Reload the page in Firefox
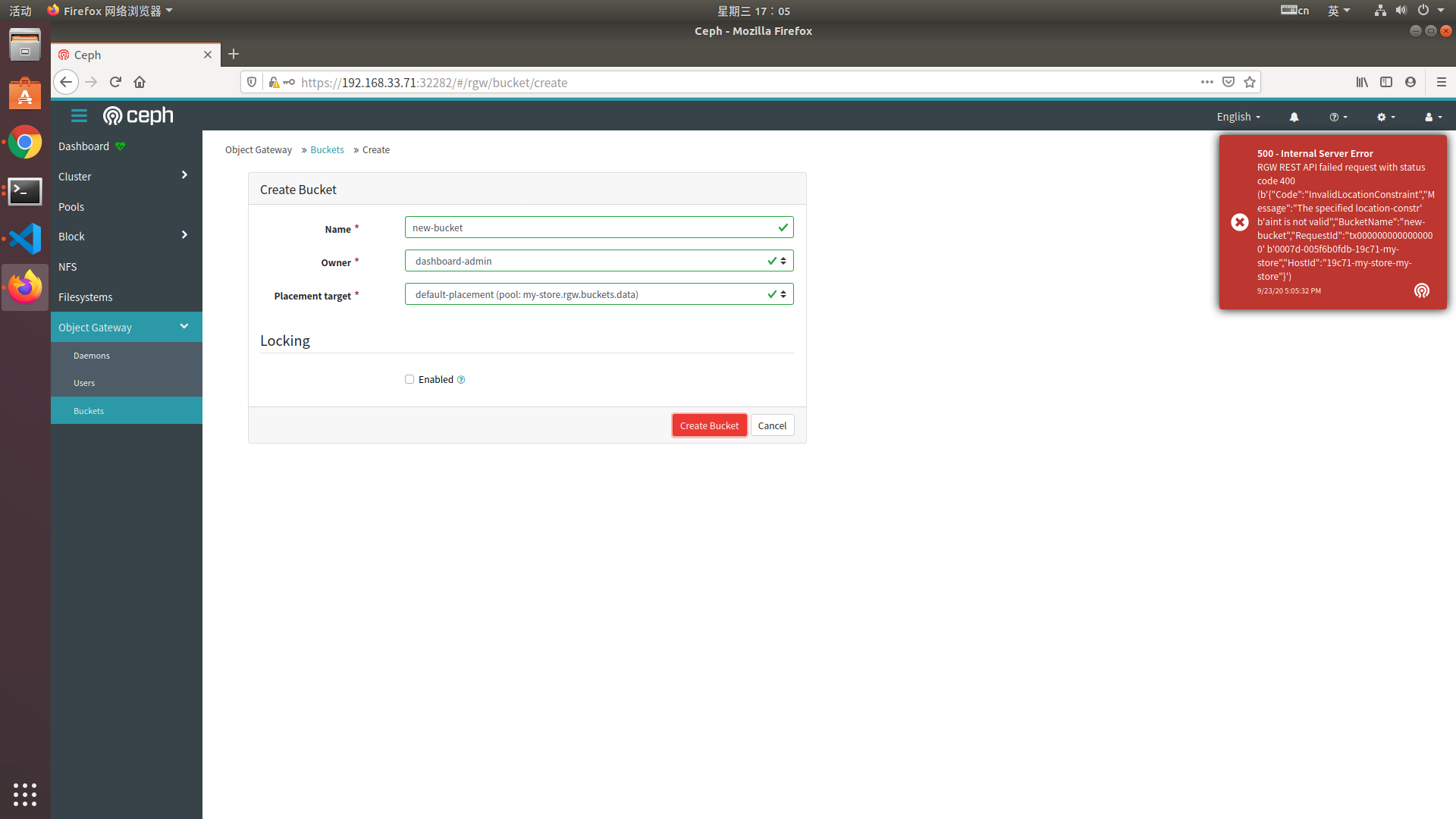Screen dimensions: 1456x819 tap(115, 82)
